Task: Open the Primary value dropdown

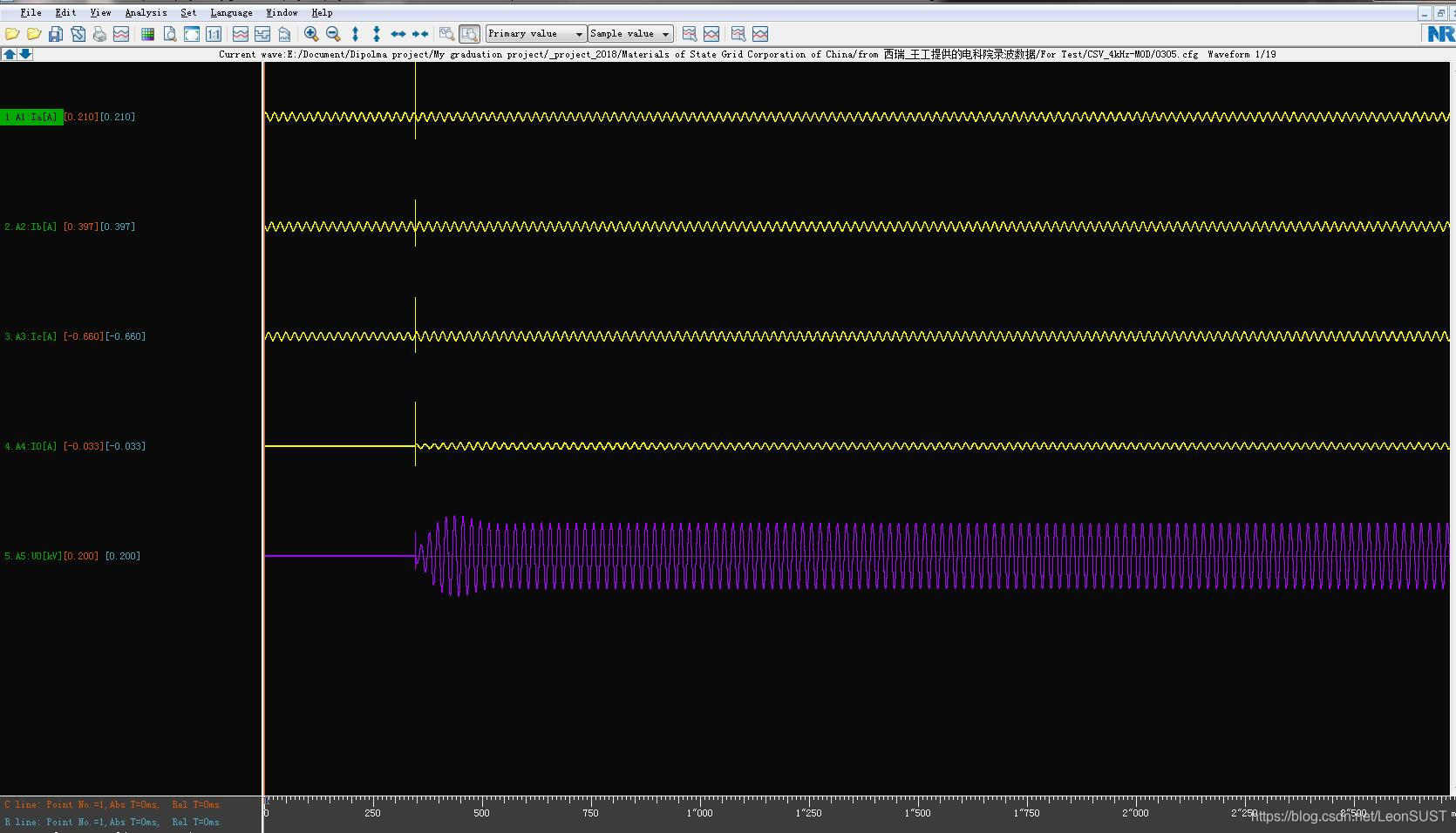Action: [535, 34]
